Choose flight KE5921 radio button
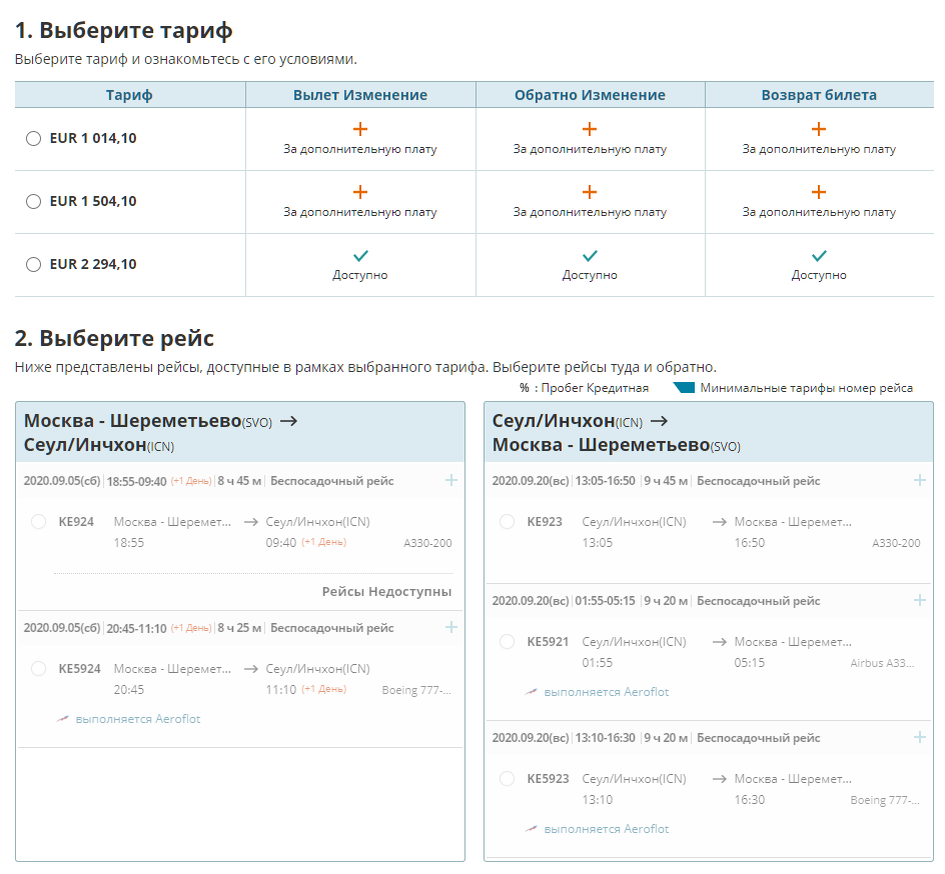The height and width of the screenshot is (874, 945). [507, 642]
